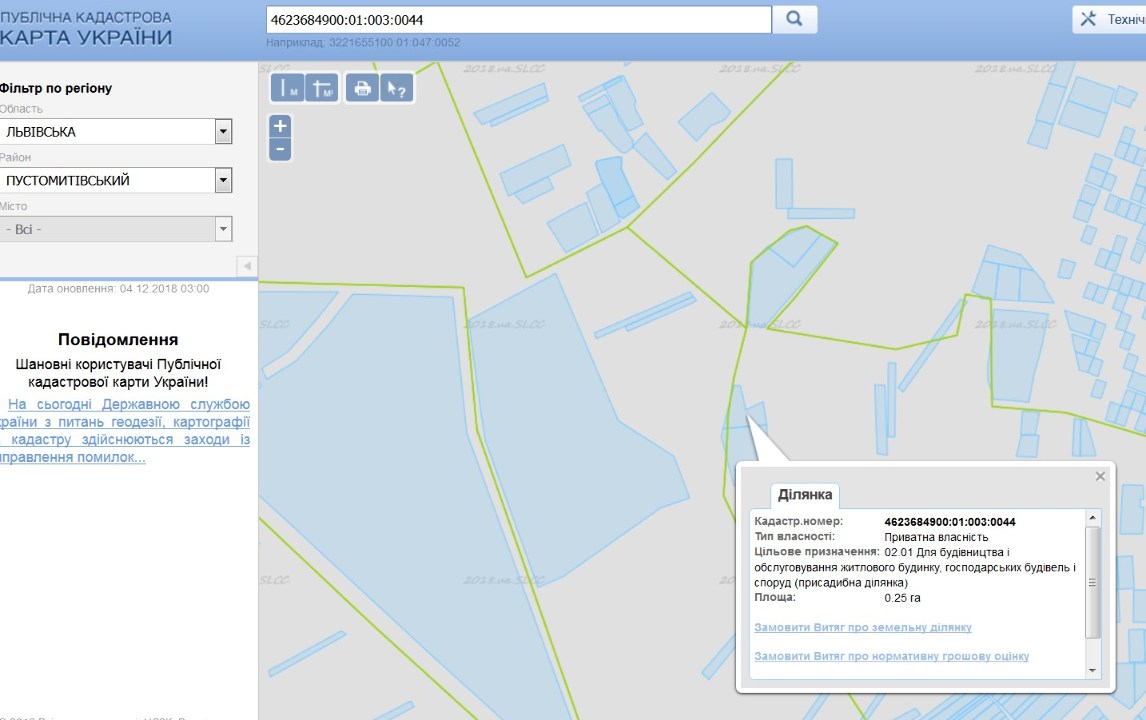Click the Карта України site logo

(x=86, y=28)
